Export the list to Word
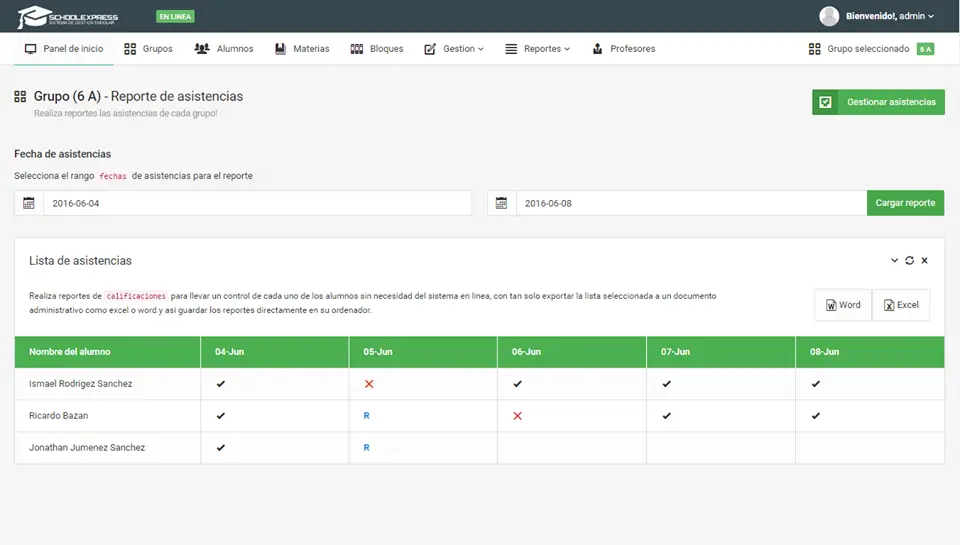 pyautogui.click(x=843, y=304)
